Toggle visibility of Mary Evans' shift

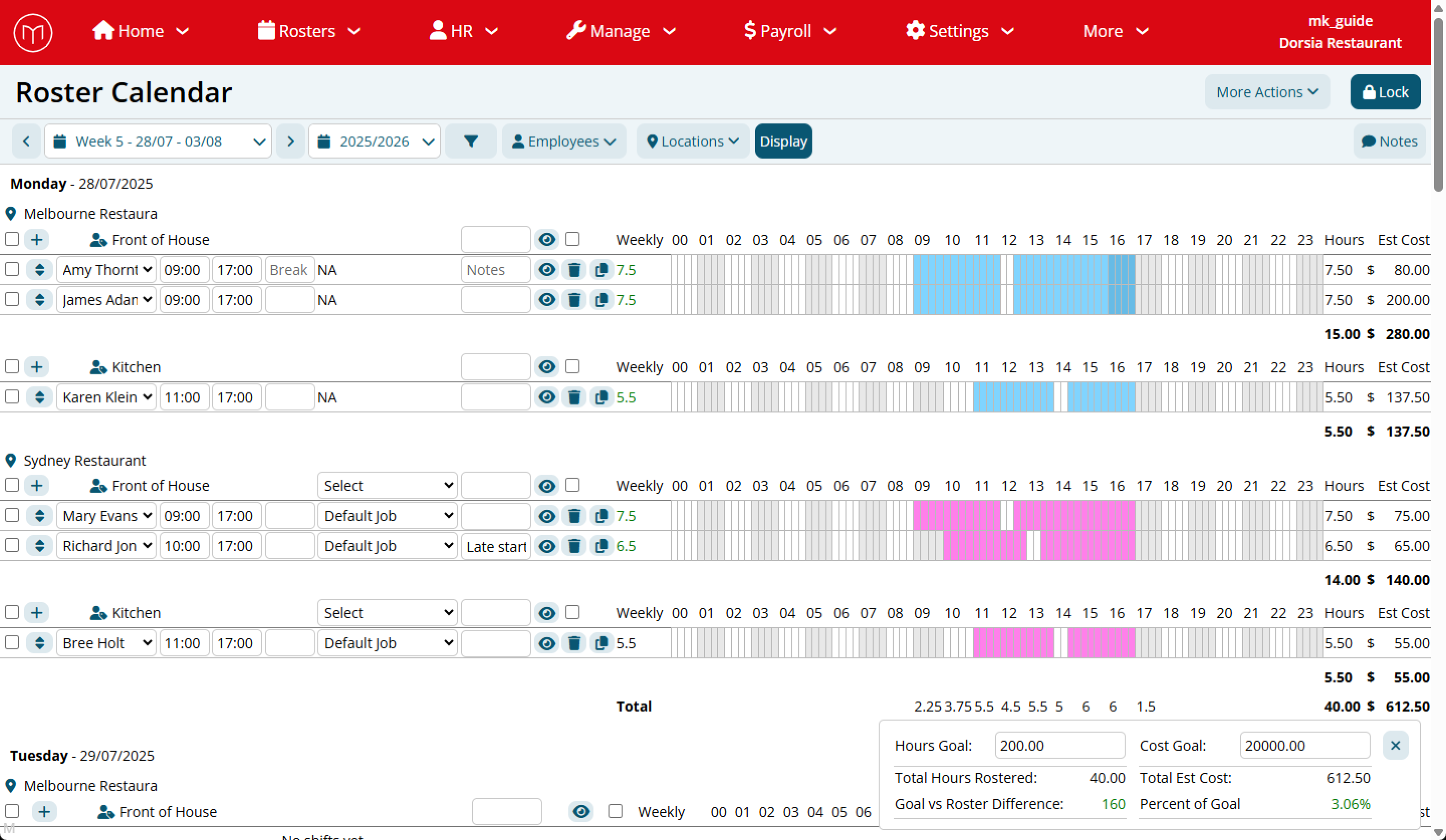pos(546,515)
